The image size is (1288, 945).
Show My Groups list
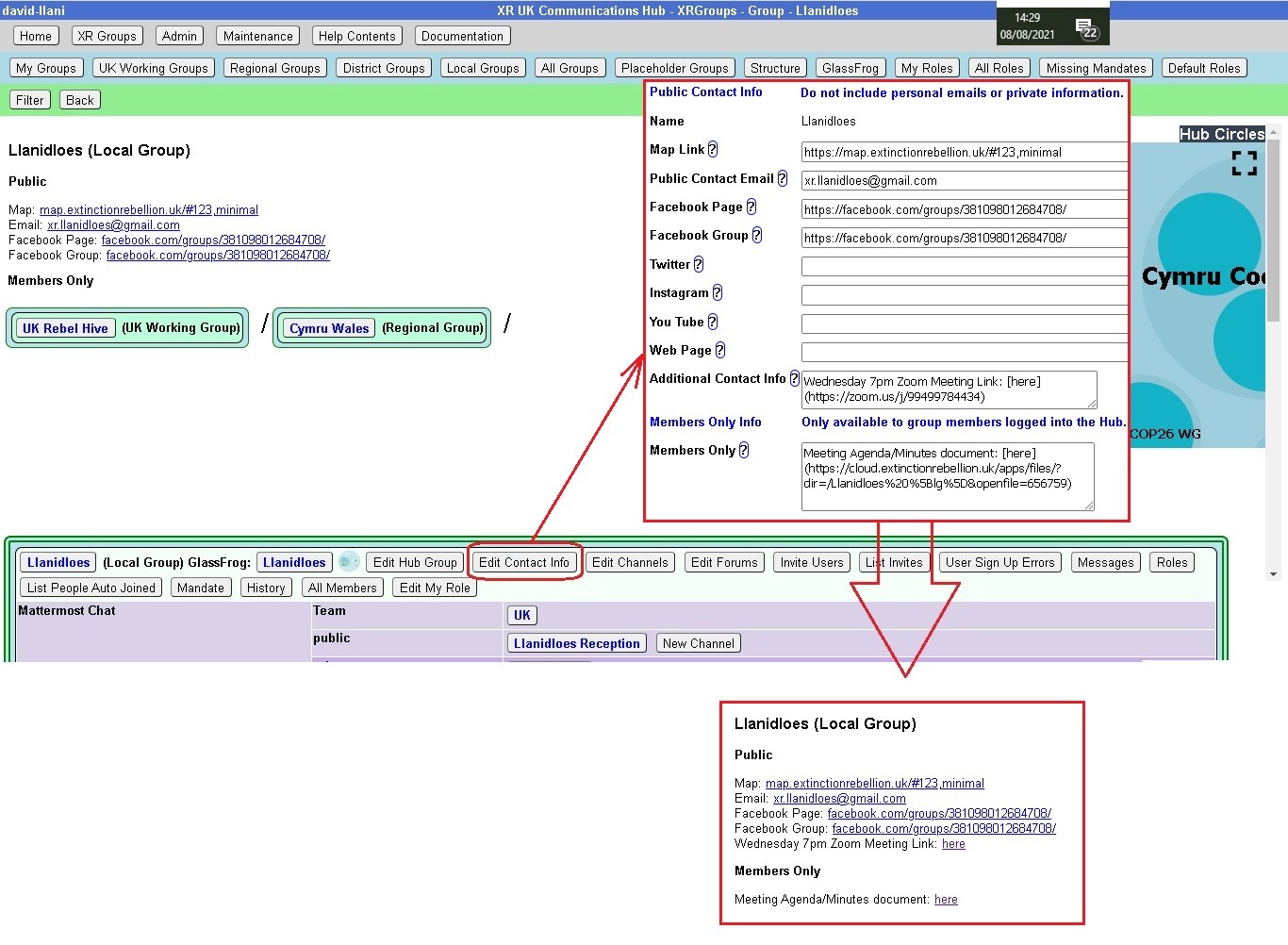(x=46, y=68)
